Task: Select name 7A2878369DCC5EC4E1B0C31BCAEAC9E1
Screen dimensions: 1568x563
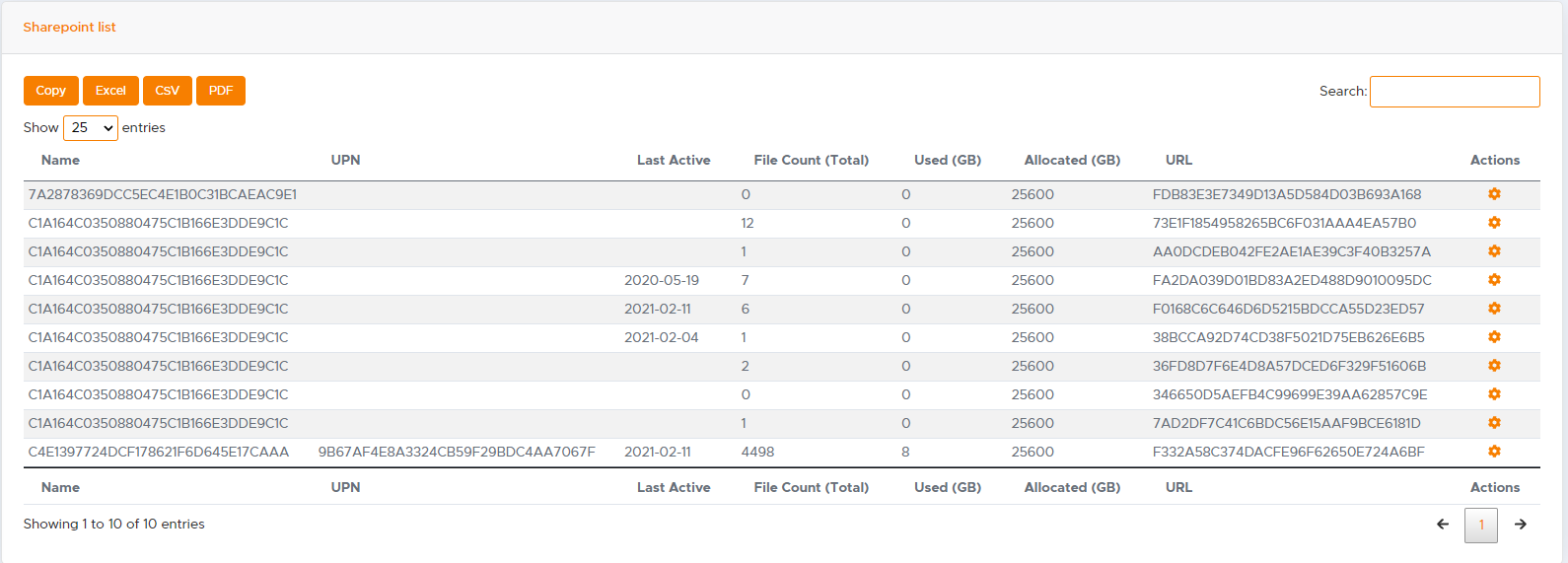Action: (163, 194)
